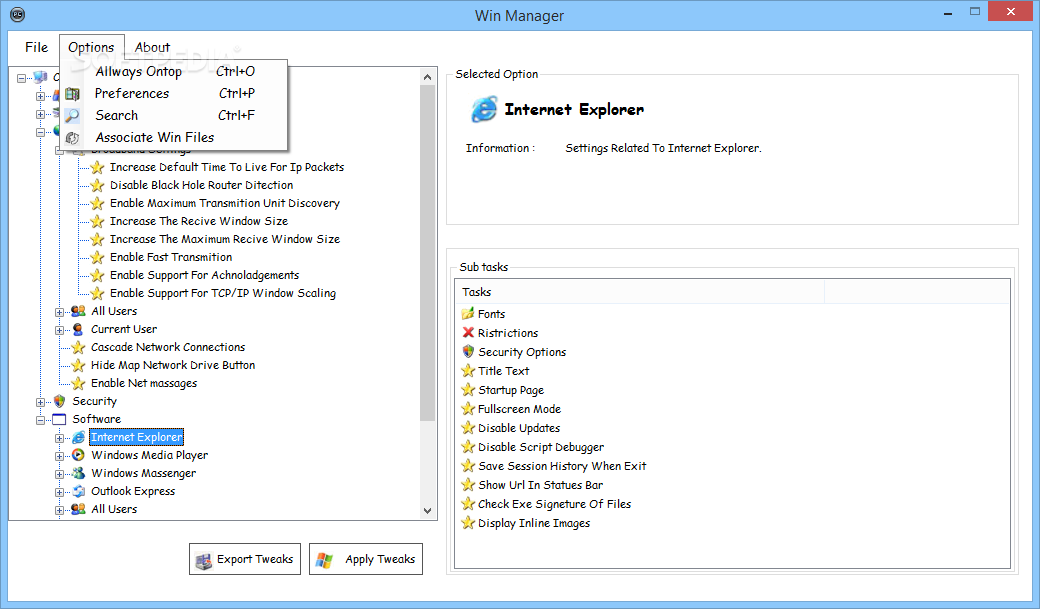Image resolution: width=1040 pixels, height=609 pixels.
Task: Select Enable Support For TCP/IP Window Scaling
Action: click(223, 293)
